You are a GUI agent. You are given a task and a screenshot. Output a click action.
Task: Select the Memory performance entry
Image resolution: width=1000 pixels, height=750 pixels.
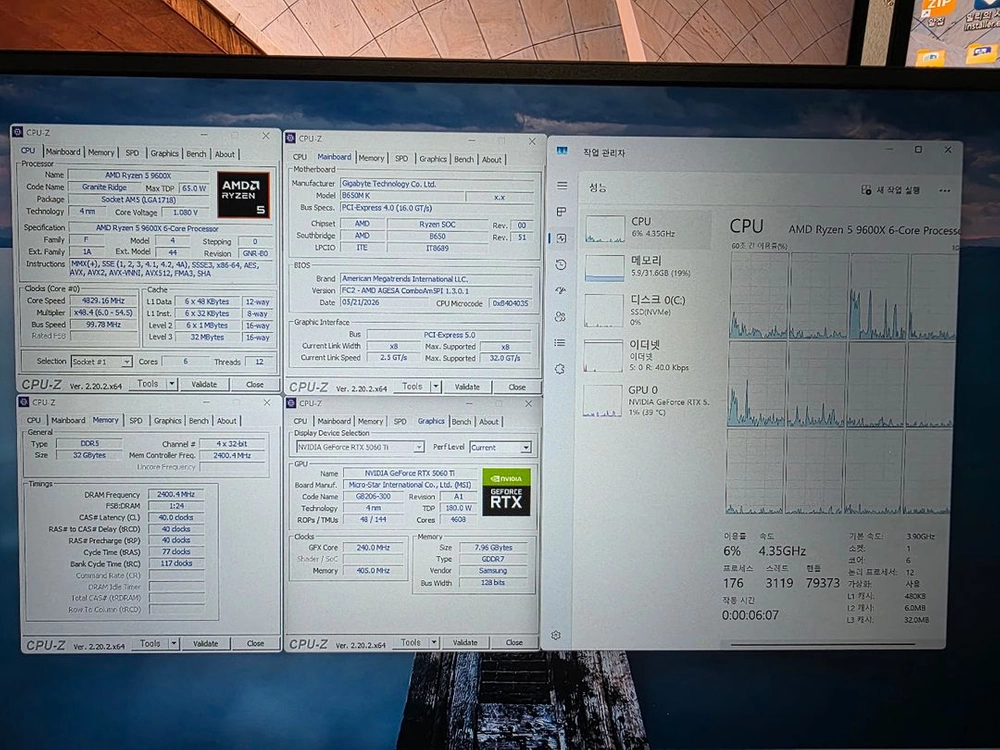647,267
